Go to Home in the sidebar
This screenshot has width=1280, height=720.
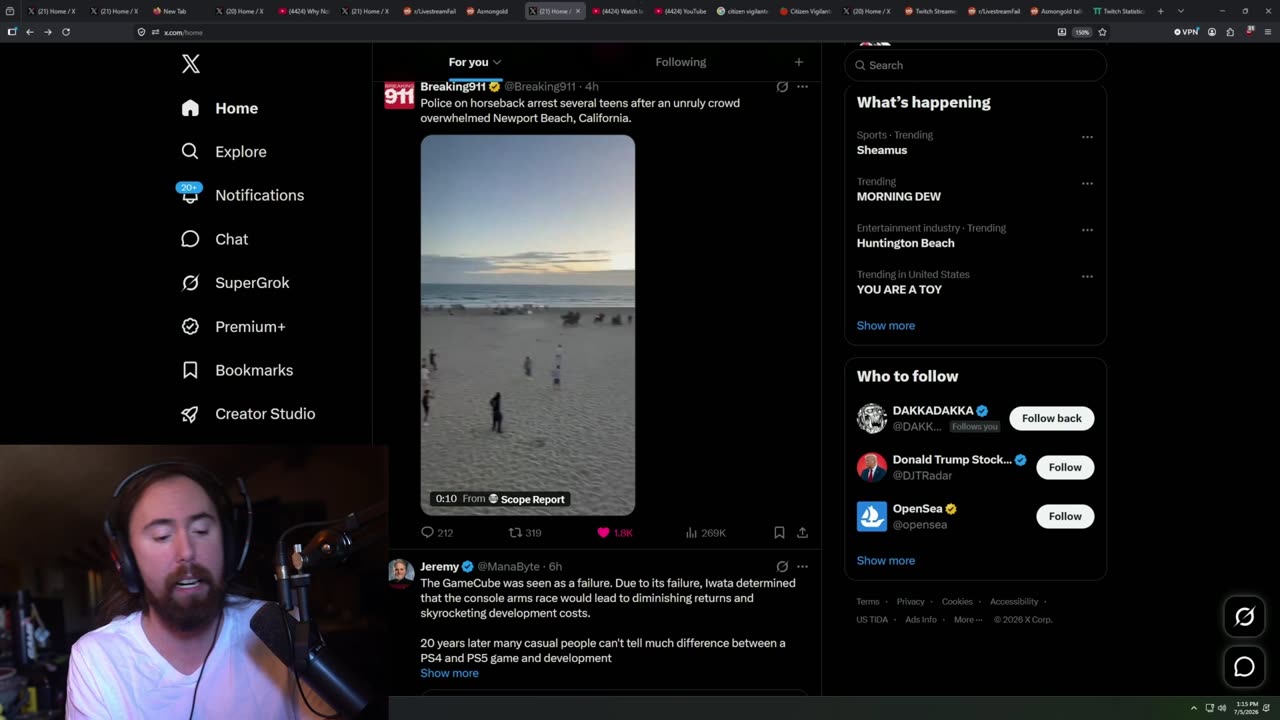[220, 108]
